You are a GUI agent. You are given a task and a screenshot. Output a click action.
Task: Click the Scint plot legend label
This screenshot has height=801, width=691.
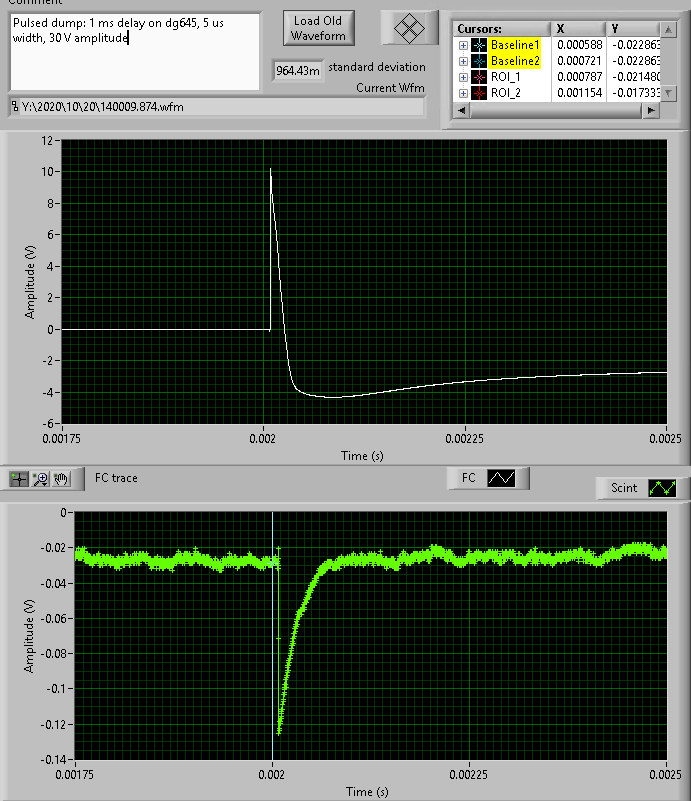(624, 488)
